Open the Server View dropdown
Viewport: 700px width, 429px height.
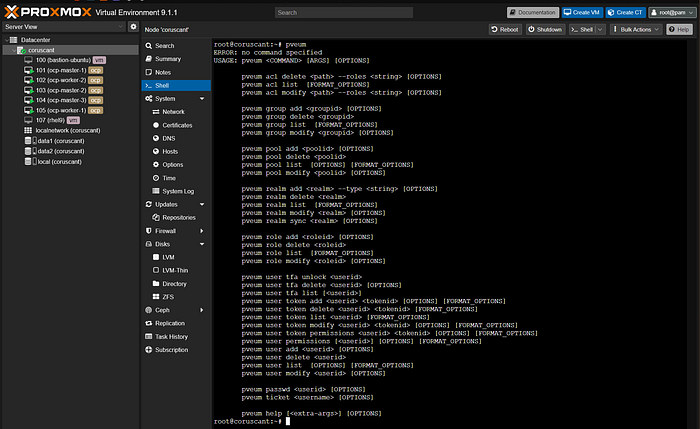pyautogui.click(x=62, y=27)
